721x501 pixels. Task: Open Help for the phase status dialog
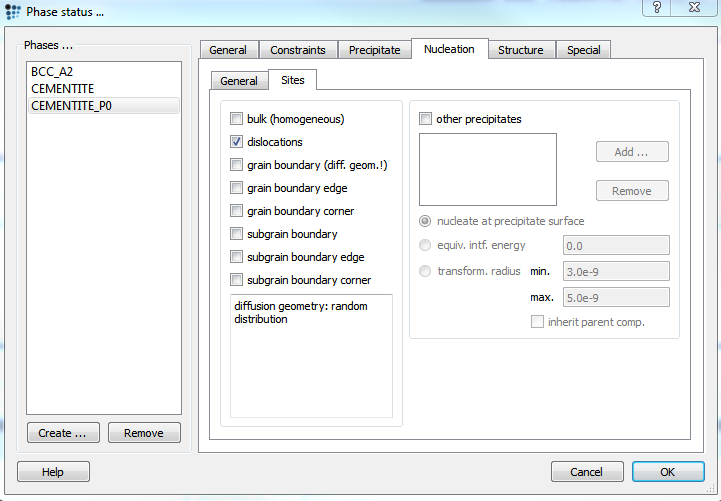coord(53,472)
